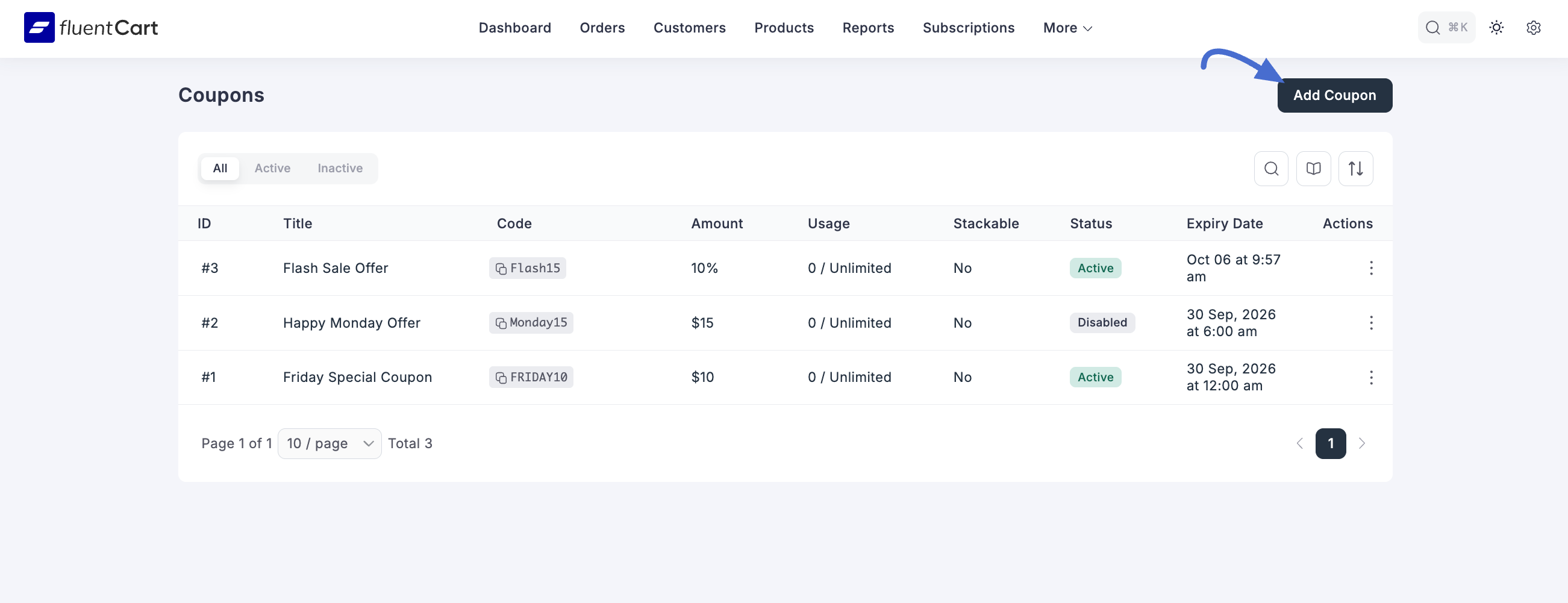The height and width of the screenshot is (603, 1568).
Task: Open actions menu for Flash Sale Offer
Action: coord(1371,268)
